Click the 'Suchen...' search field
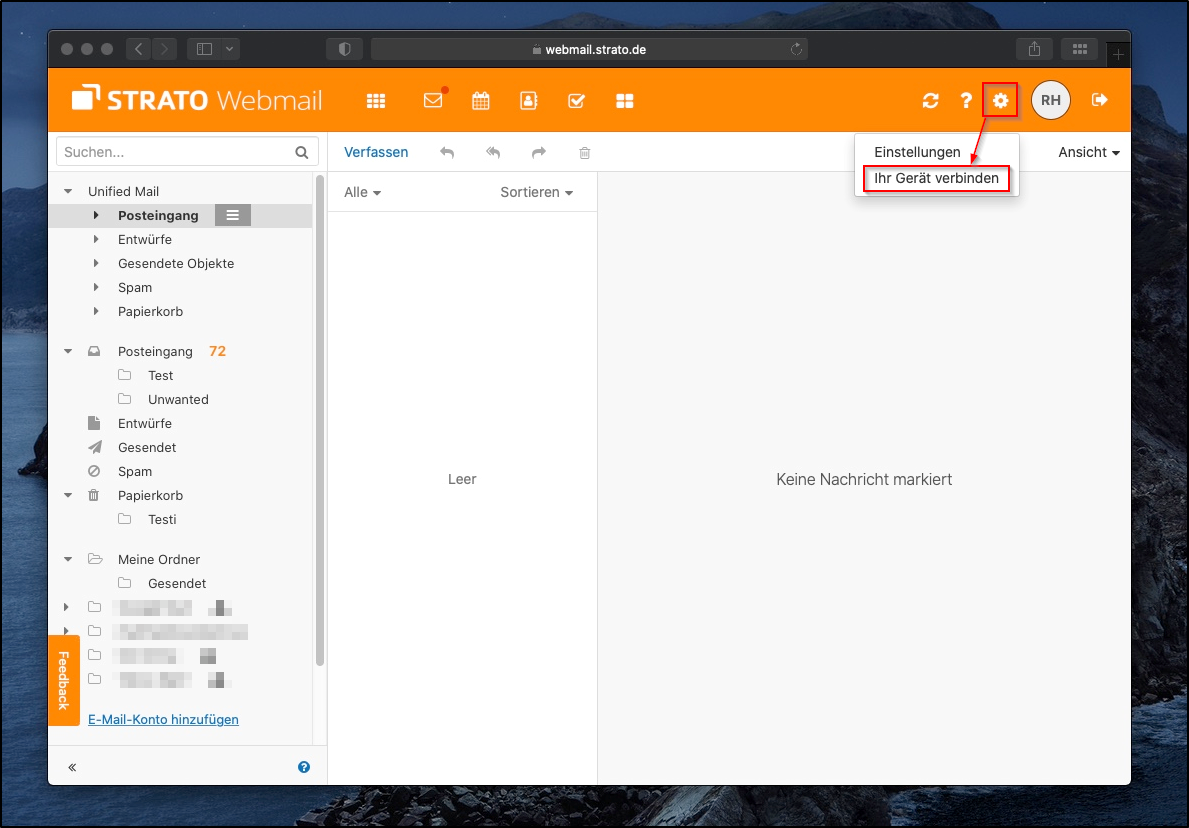The height and width of the screenshot is (828, 1189). pyautogui.click(x=176, y=152)
